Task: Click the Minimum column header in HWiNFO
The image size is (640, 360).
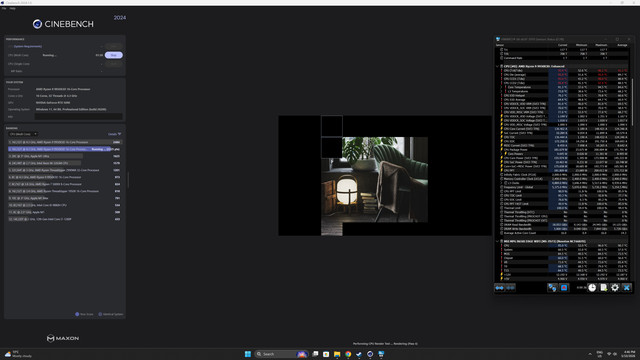Action: tap(581, 45)
